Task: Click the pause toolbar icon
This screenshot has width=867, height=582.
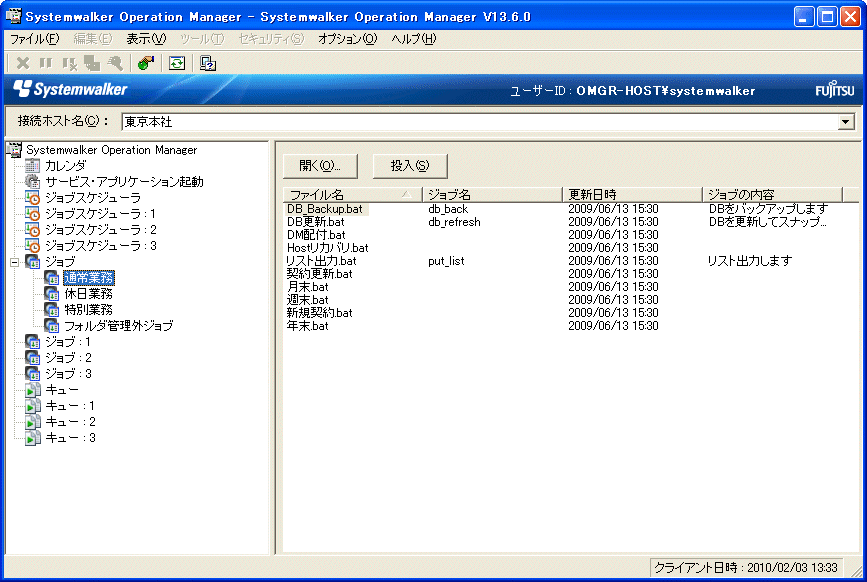Action: click(46, 63)
